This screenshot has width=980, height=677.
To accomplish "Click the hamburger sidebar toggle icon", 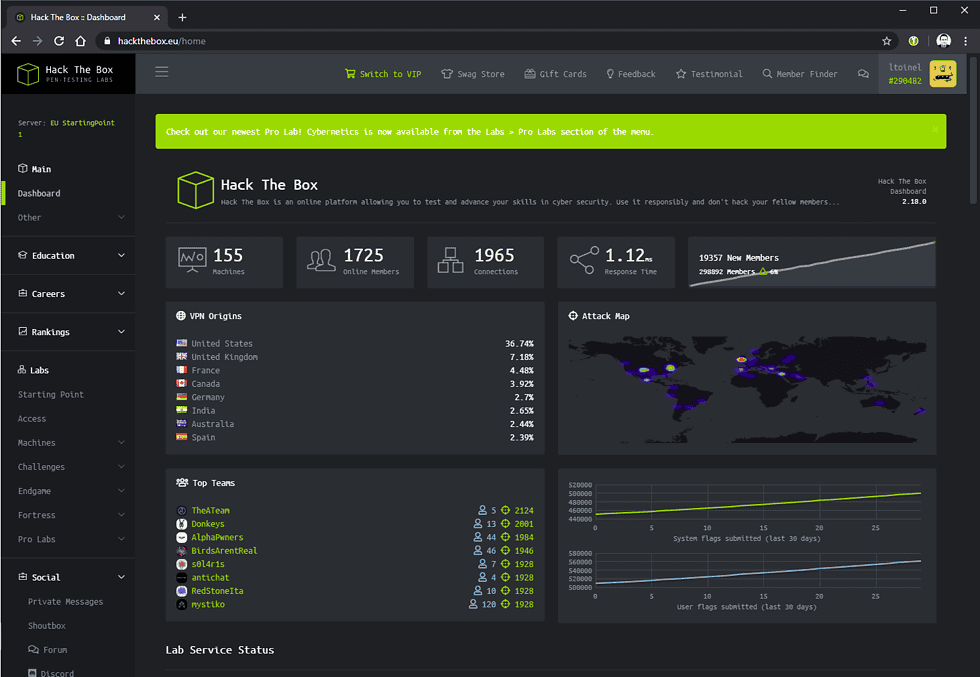I will coord(162,72).
